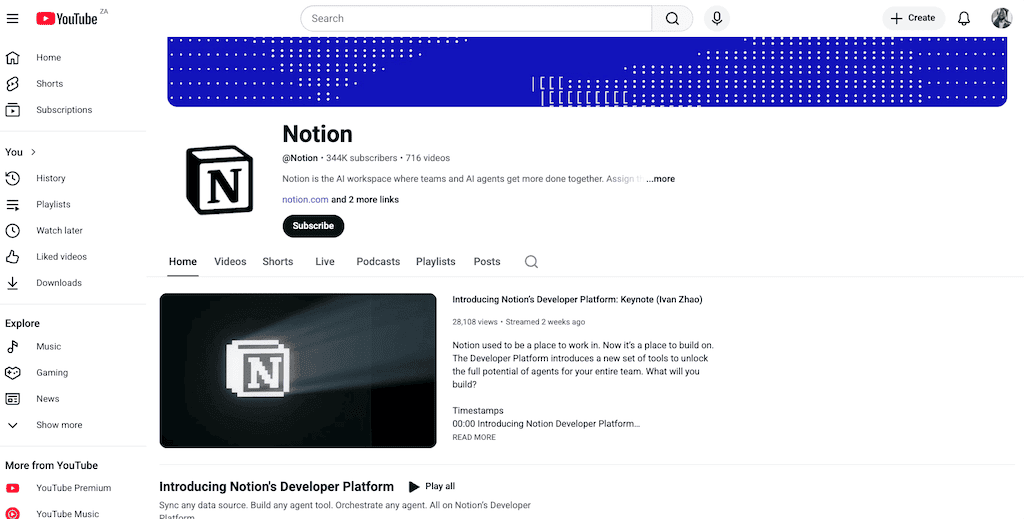Image resolution: width=1024 pixels, height=519 pixels.
Task: Search within channel using magnifier icon
Action: point(532,262)
